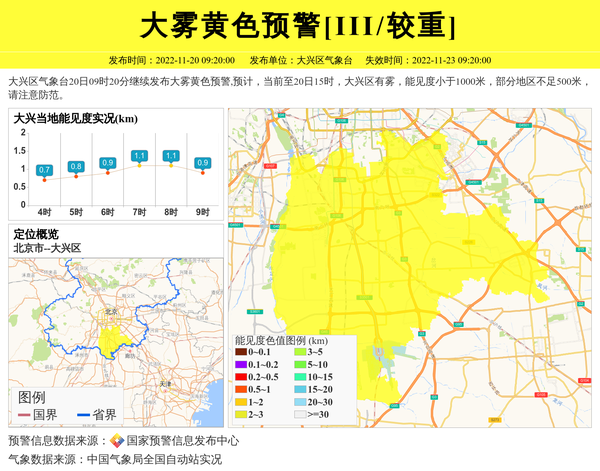Select the 20~30 light blue legend swatch
Screen dimensions: 600x471
[298, 401]
